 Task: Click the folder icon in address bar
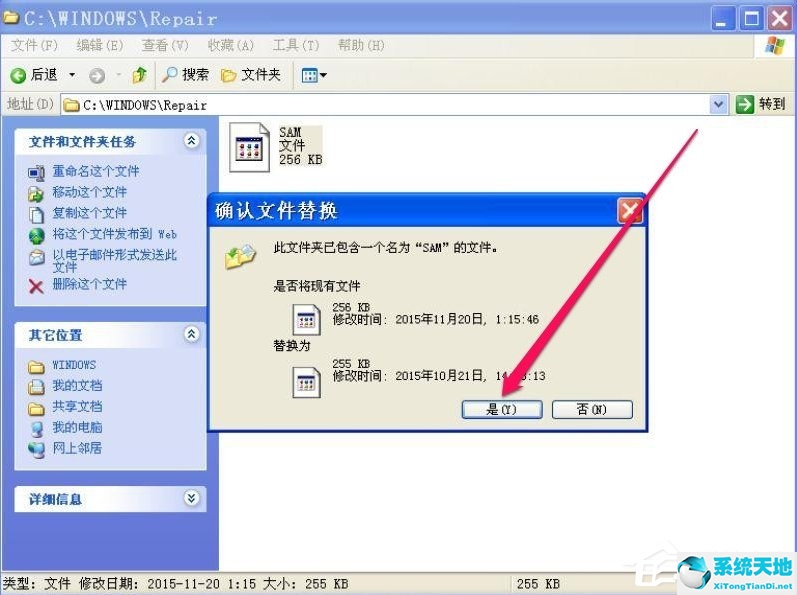71,105
